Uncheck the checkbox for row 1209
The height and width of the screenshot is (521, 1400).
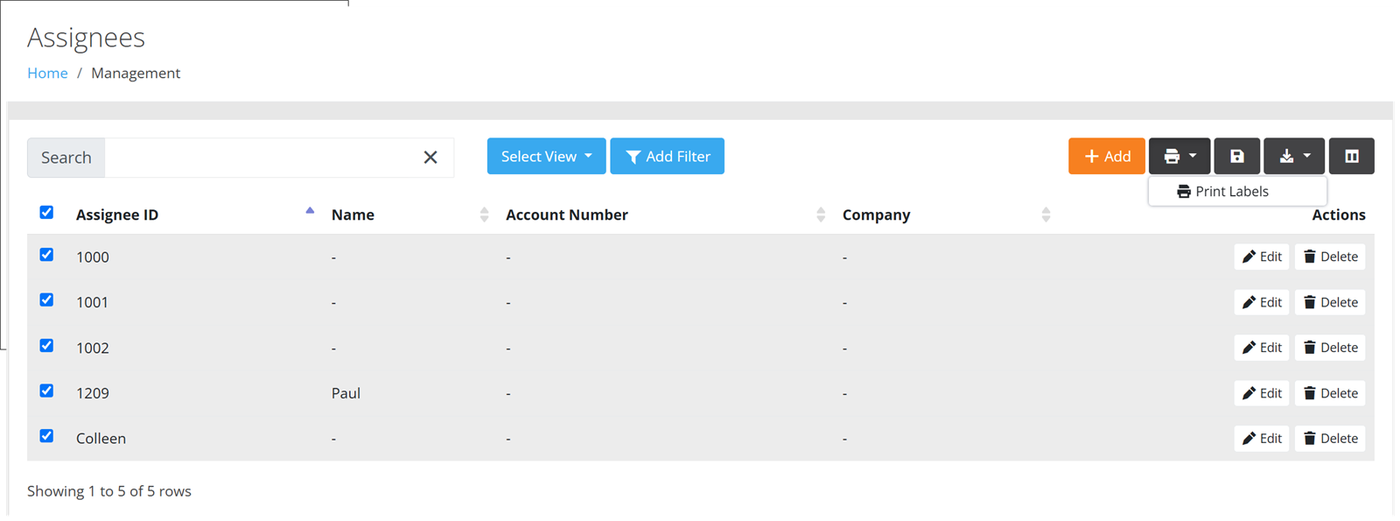pyautogui.click(x=46, y=390)
